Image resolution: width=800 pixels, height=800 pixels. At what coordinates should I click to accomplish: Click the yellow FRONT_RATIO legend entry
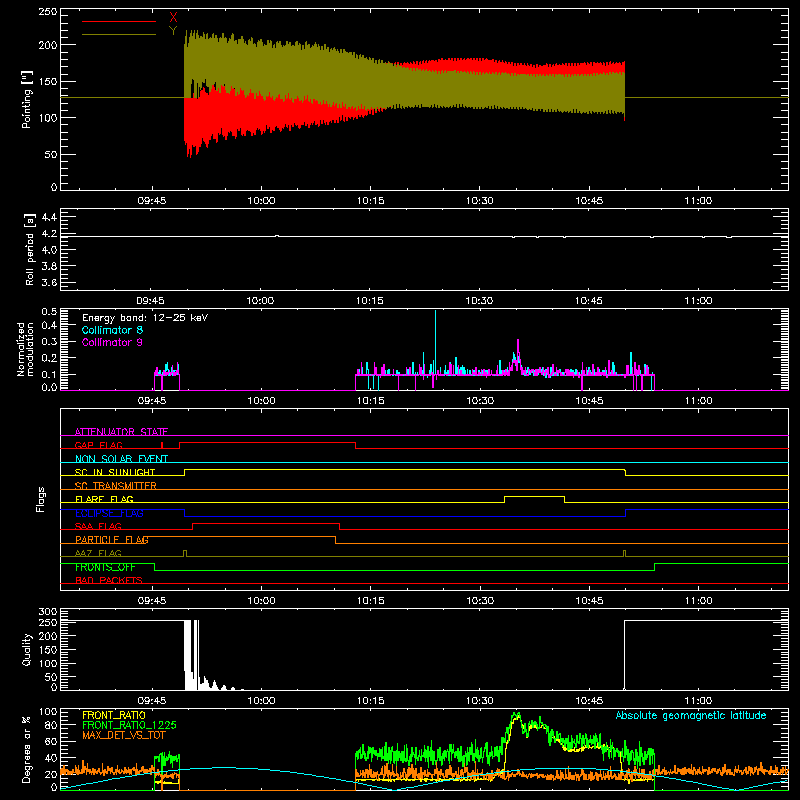[114, 715]
